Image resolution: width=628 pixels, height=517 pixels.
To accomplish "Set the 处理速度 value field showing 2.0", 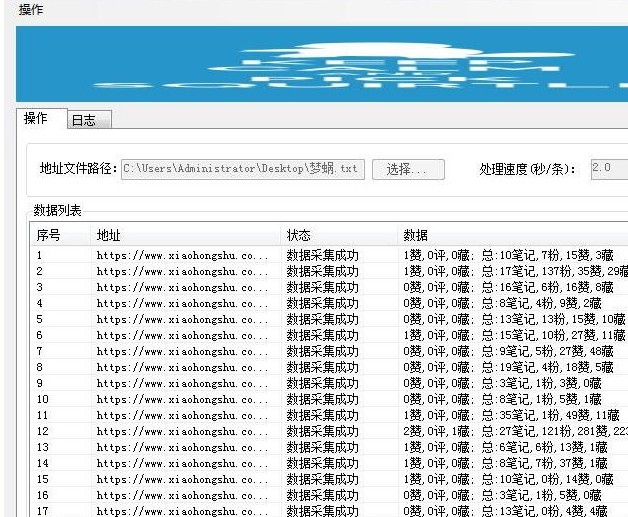I will pyautogui.click(x=609, y=169).
